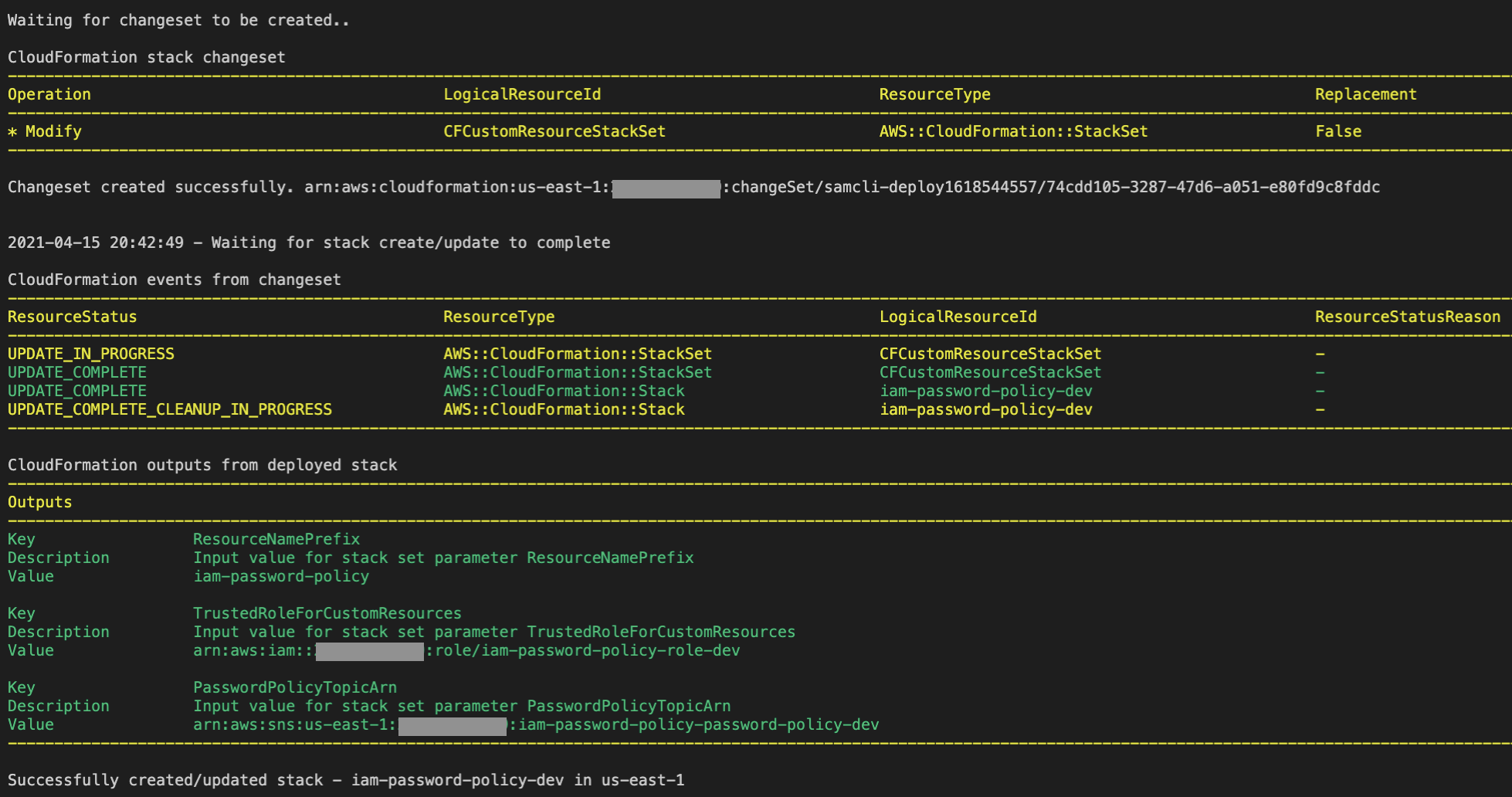Image resolution: width=1512 pixels, height=797 pixels.
Task: Click 'CloudFormation events from changeset' heading
Action: tap(175, 280)
